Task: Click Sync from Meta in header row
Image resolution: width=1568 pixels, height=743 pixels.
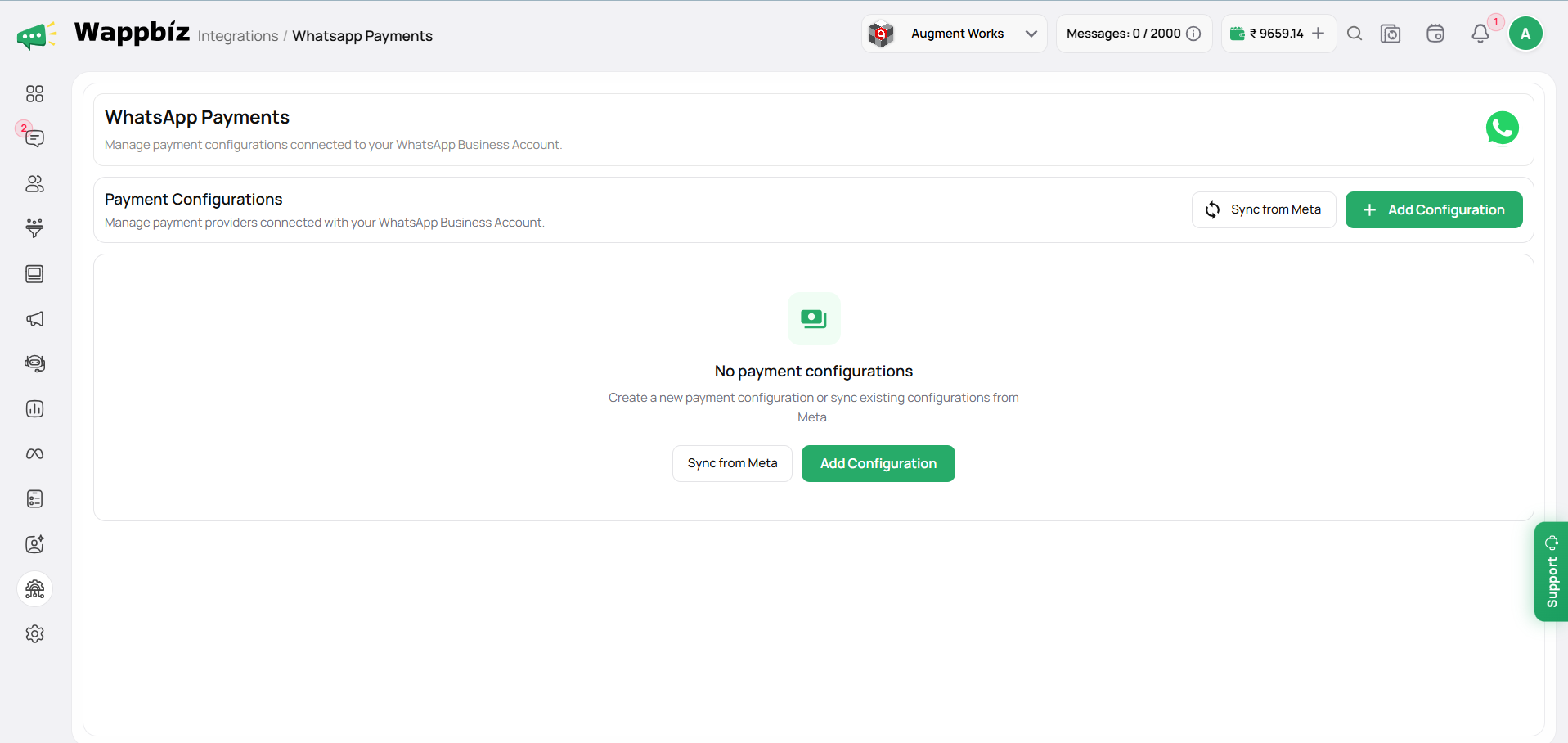Action: click(x=1264, y=209)
